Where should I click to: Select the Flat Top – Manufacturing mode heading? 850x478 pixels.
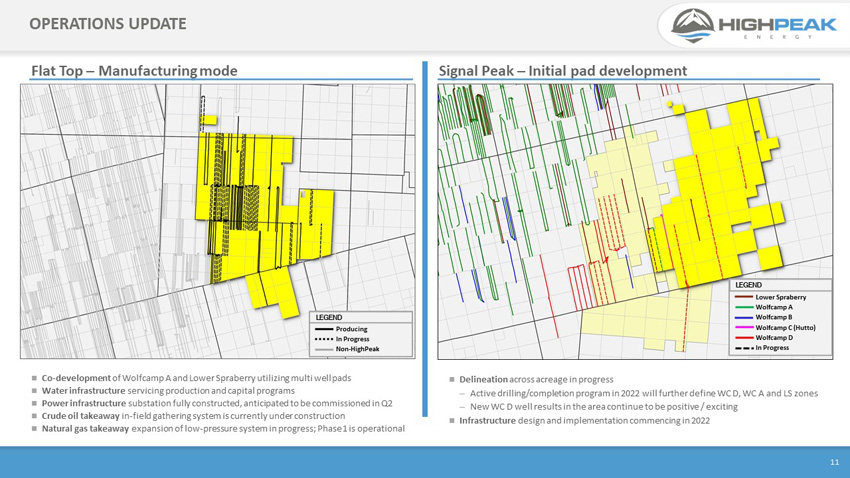click(134, 71)
